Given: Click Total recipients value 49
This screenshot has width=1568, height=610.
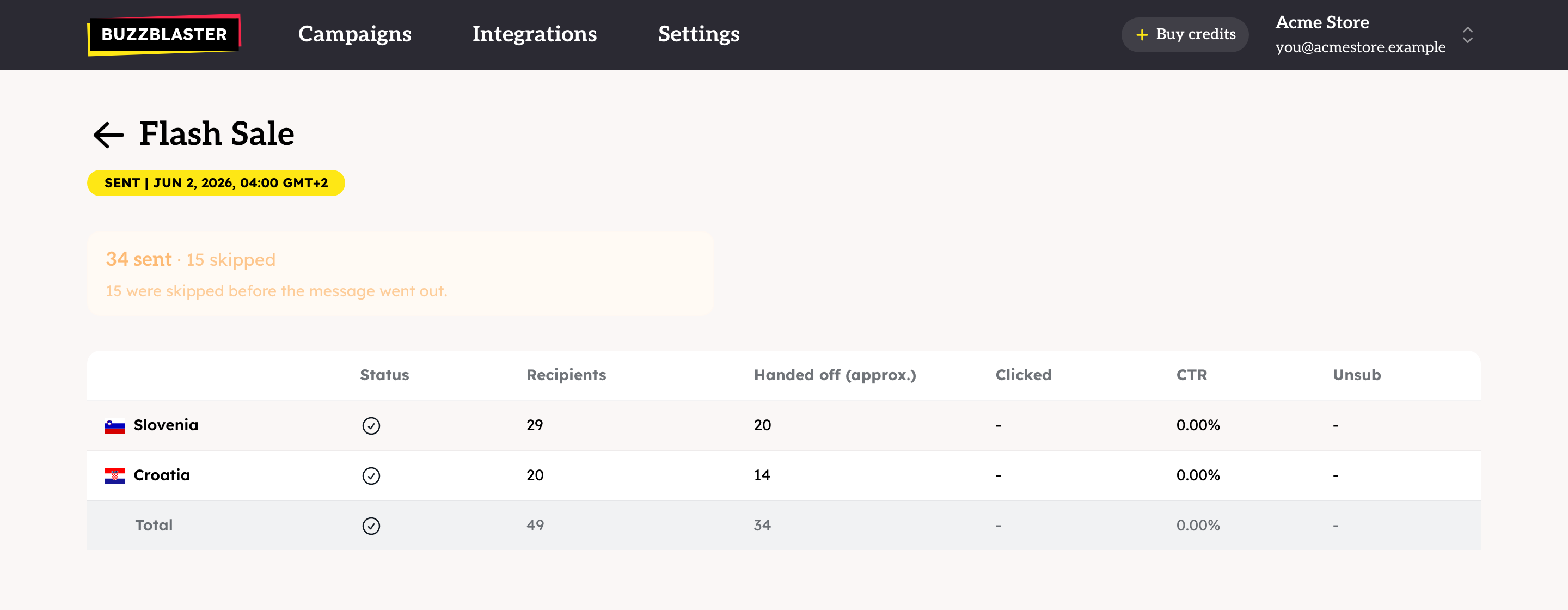Looking at the screenshot, I should (x=535, y=526).
